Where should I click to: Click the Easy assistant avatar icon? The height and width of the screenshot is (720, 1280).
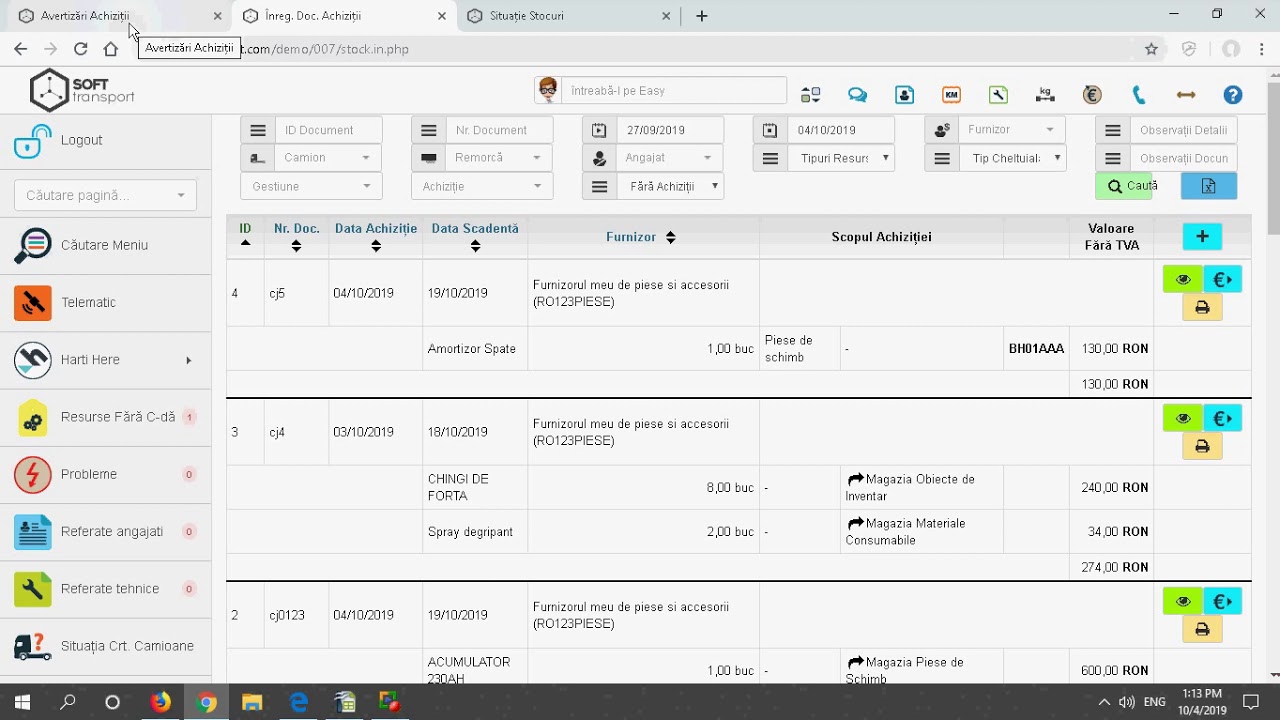point(548,90)
